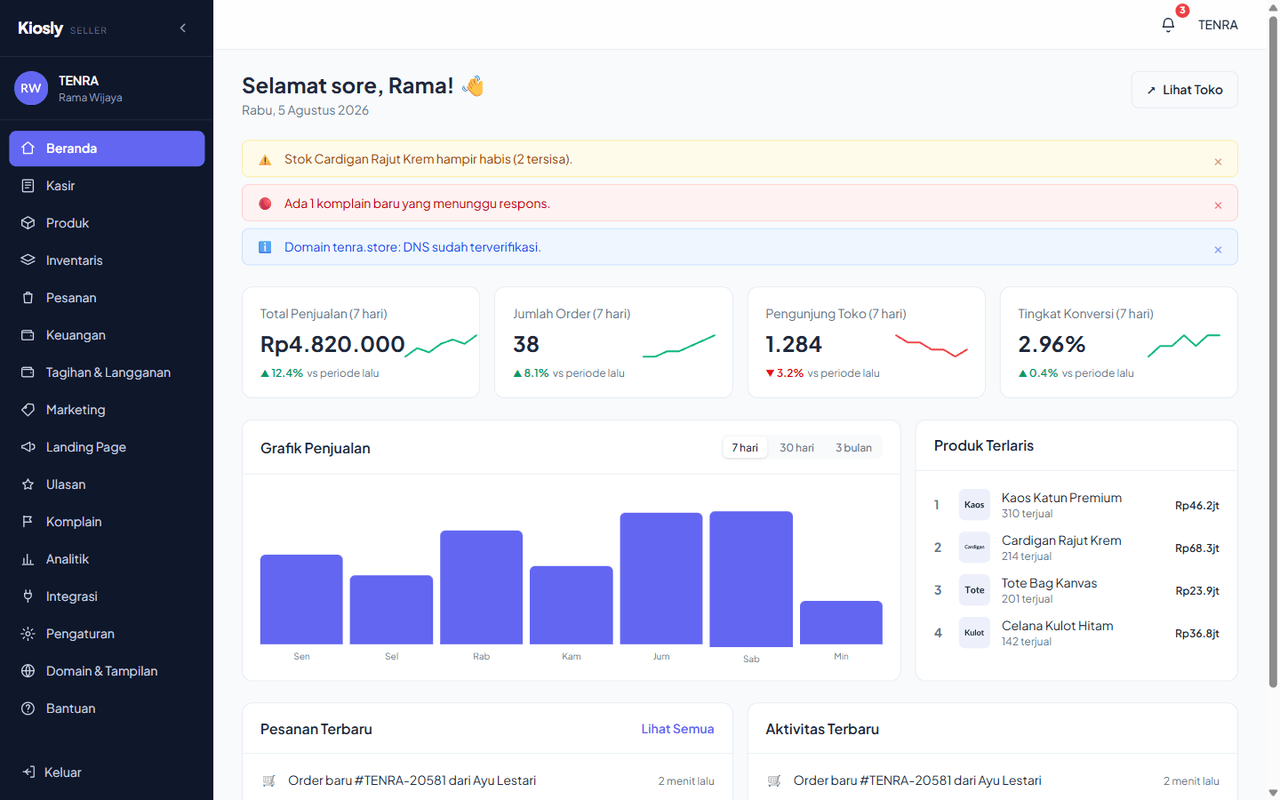The image size is (1280, 800).
Task: Click the Integrasi plug icon
Action: tap(28, 596)
